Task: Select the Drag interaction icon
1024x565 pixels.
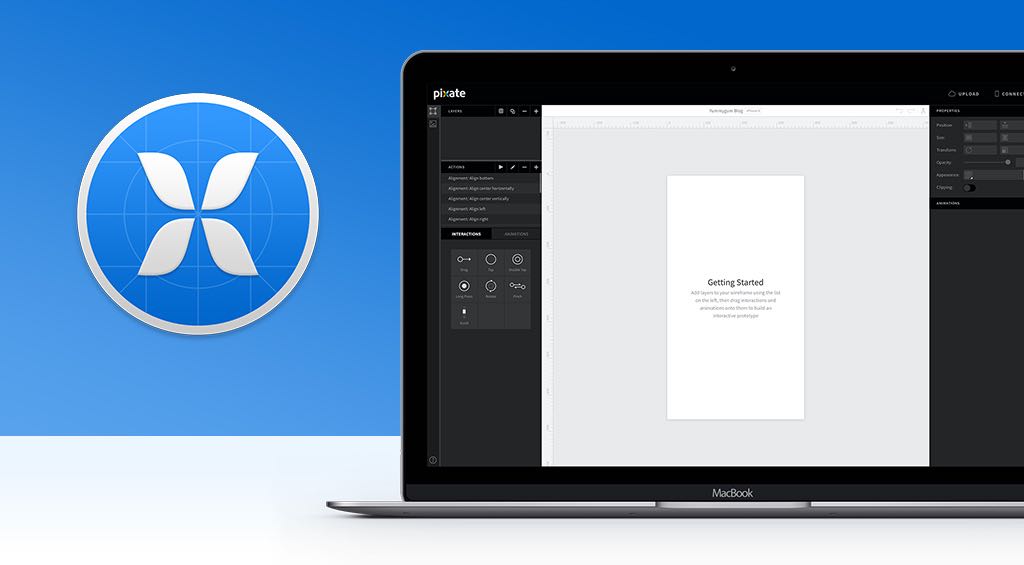Action: tap(464, 260)
